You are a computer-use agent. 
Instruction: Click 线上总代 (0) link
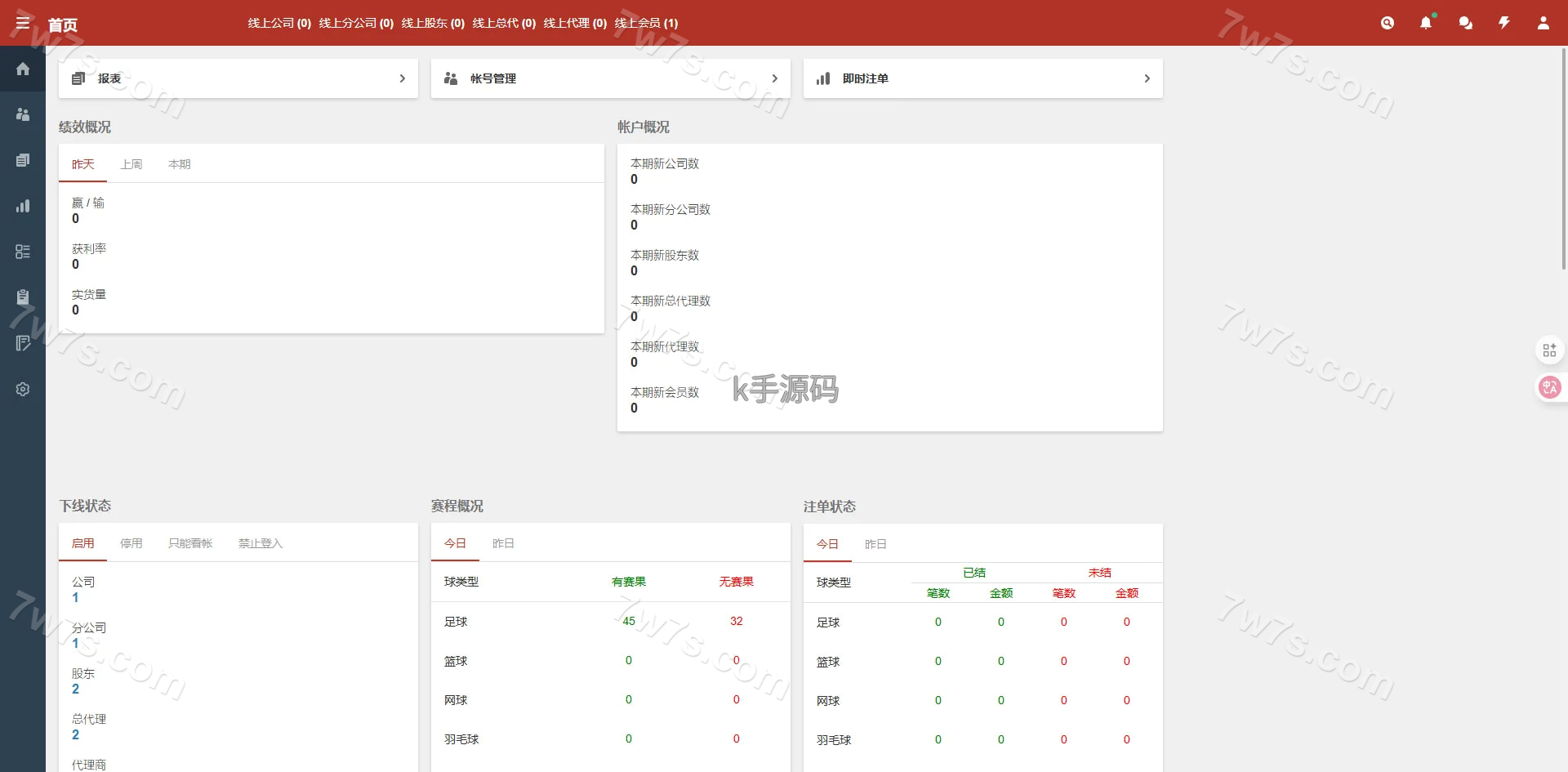coord(504,23)
